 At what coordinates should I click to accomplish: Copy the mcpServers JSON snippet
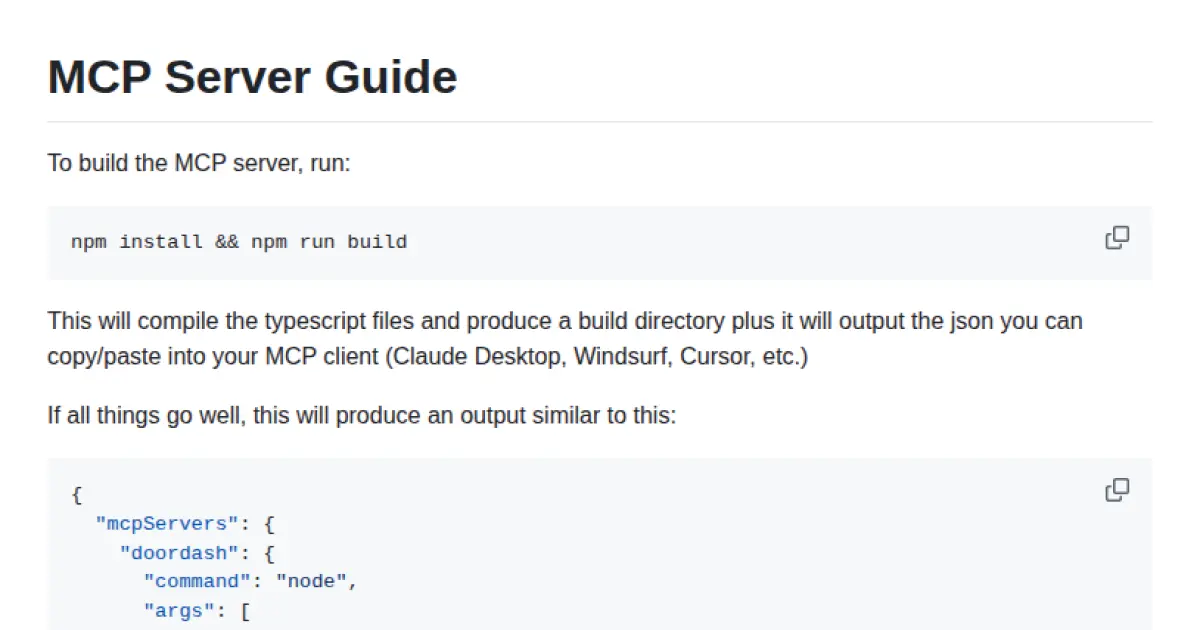point(1117,490)
